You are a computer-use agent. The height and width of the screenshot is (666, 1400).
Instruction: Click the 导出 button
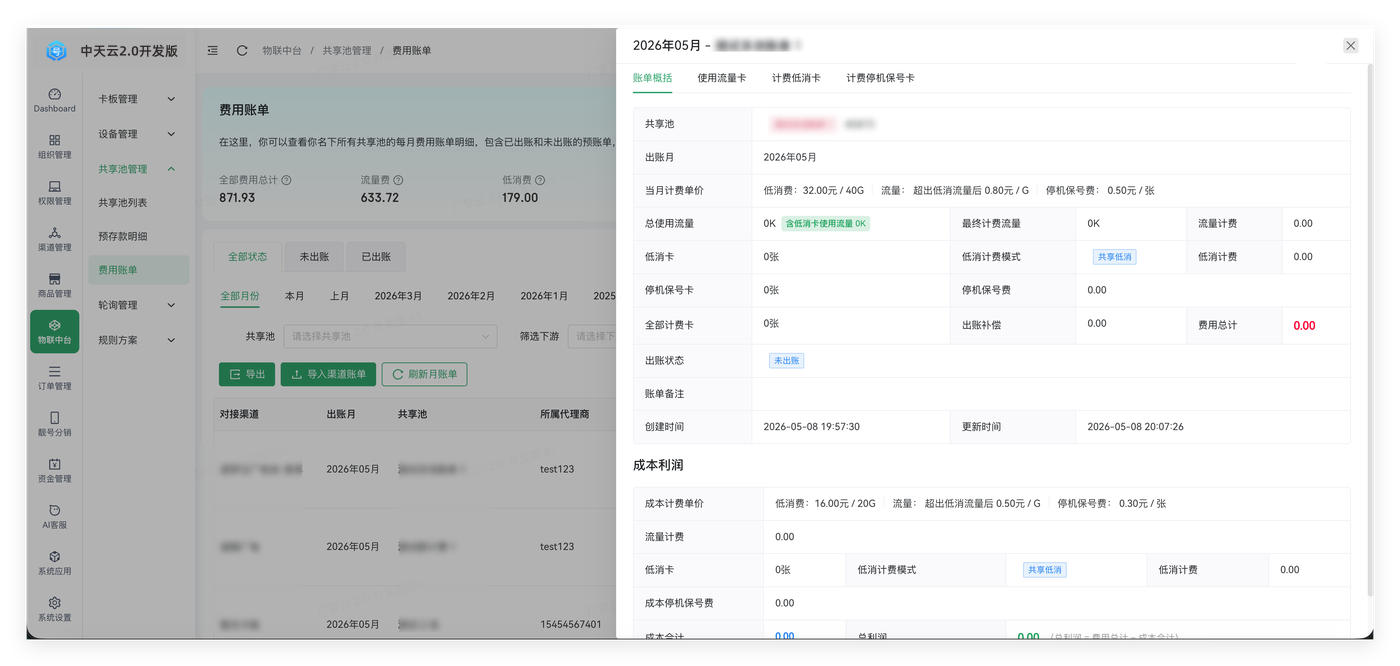point(247,374)
